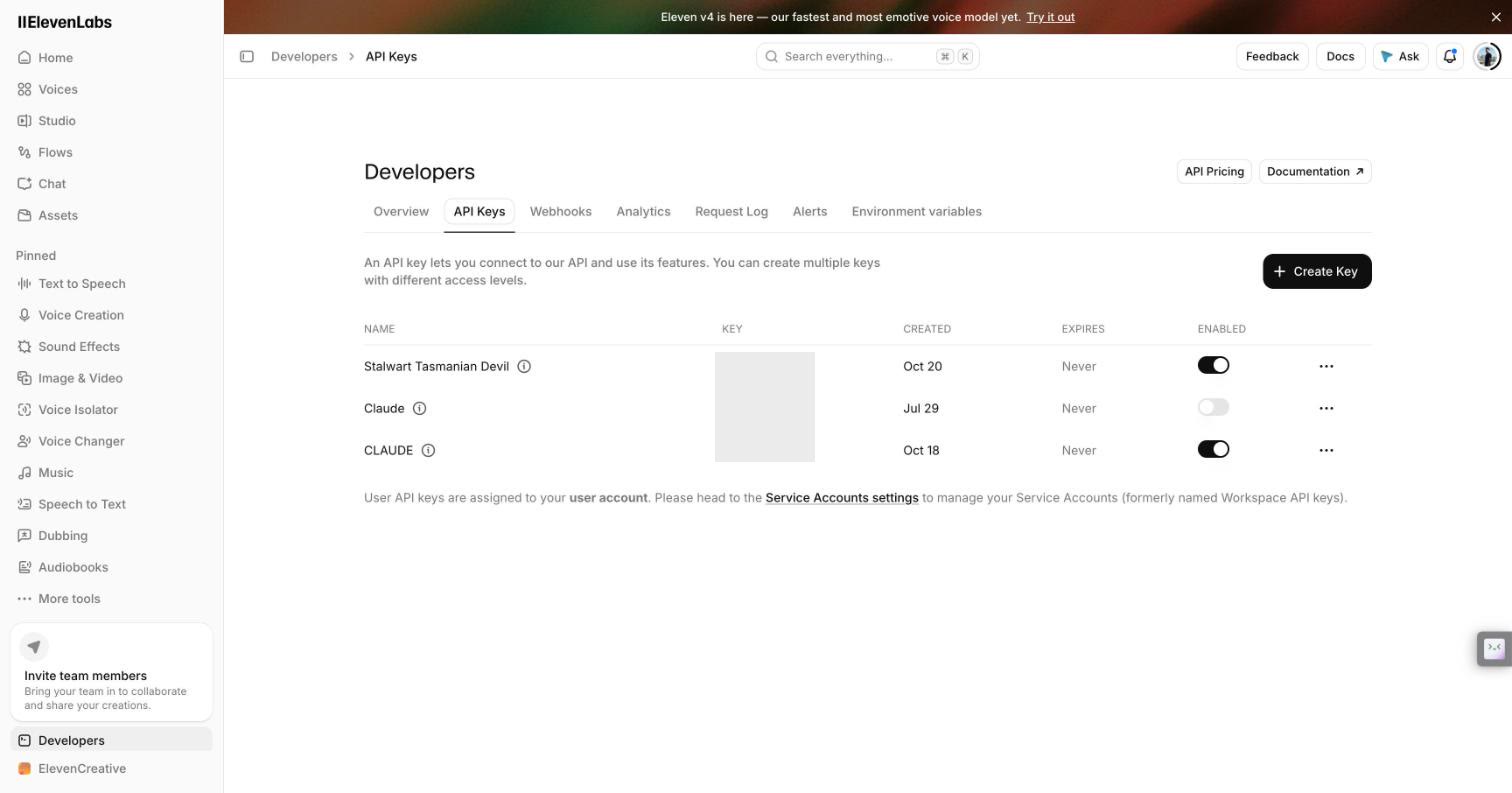Open the floating widget at right edge
This screenshot has height=793, width=1512.
click(x=1494, y=649)
